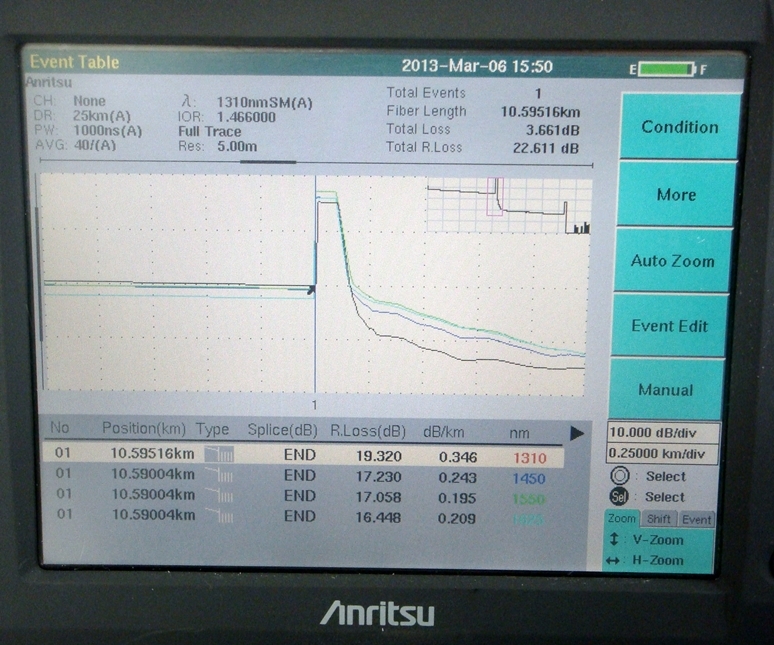Click the table scroll-right arrow
The height and width of the screenshot is (645, 774).
pyautogui.click(x=577, y=433)
